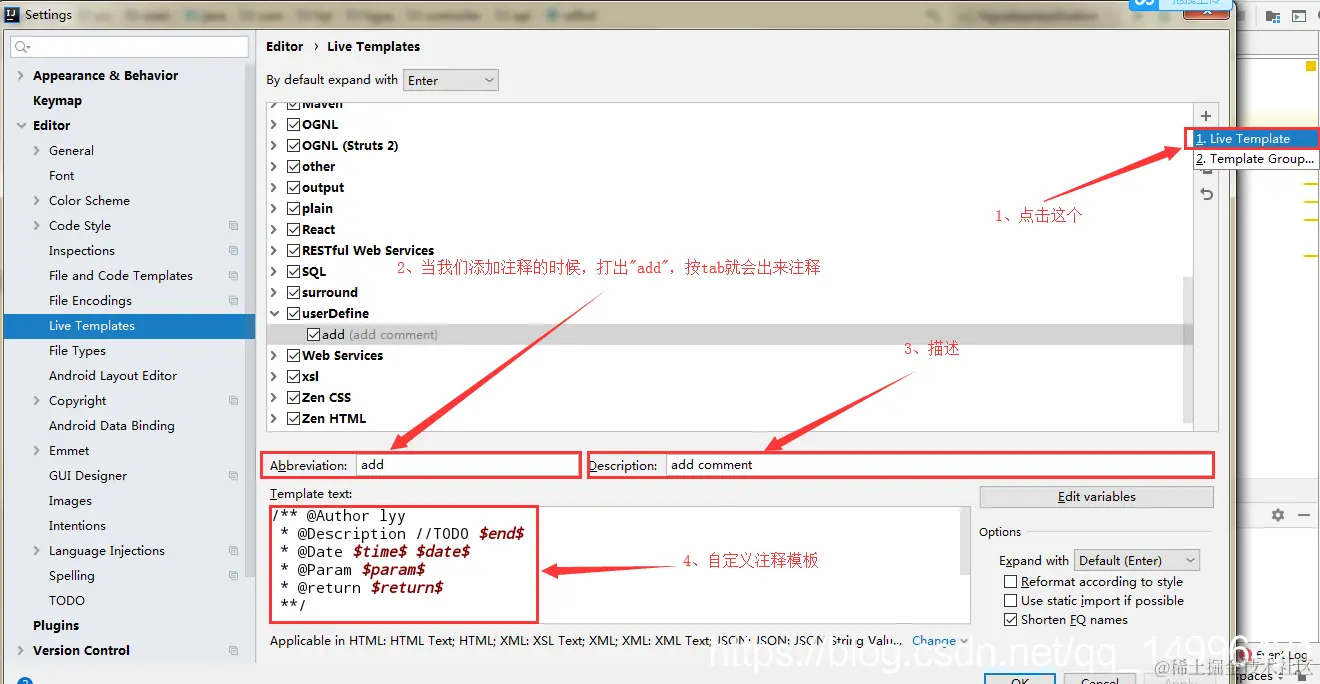Uncheck the OGNL template group checkbox
This screenshot has height=684, width=1320.
[x=293, y=125]
